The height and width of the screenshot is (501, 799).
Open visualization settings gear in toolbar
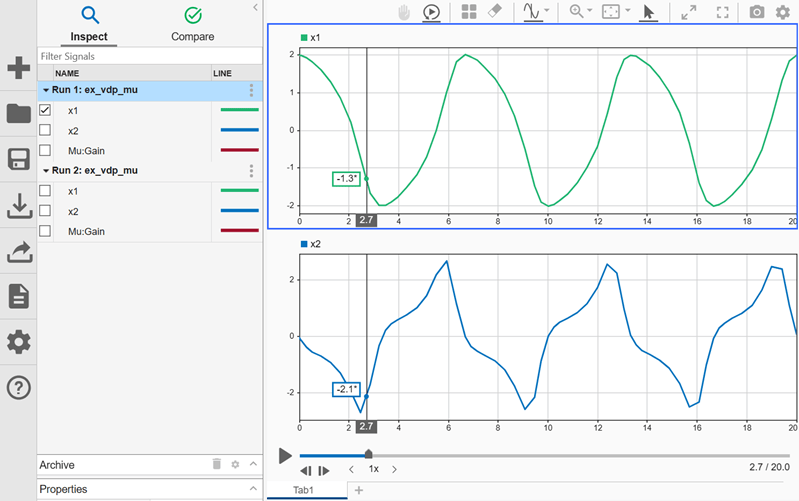[x=783, y=12]
